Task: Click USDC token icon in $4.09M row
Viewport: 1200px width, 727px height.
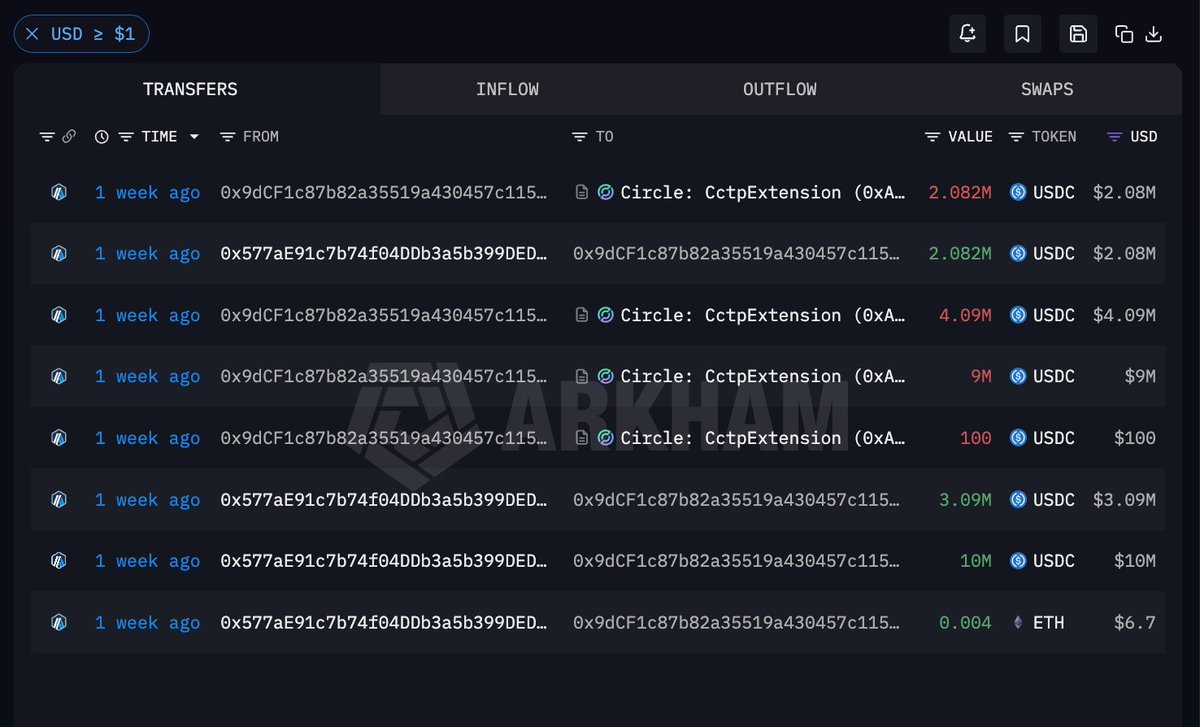Action: coord(1018,315)
